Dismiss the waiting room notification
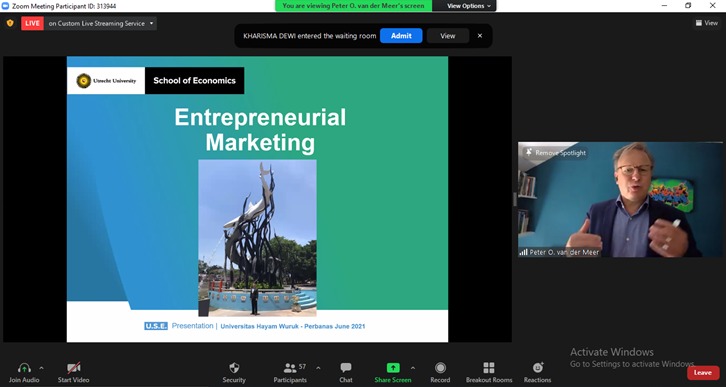The image size is (726, 387). pos(480,36)
